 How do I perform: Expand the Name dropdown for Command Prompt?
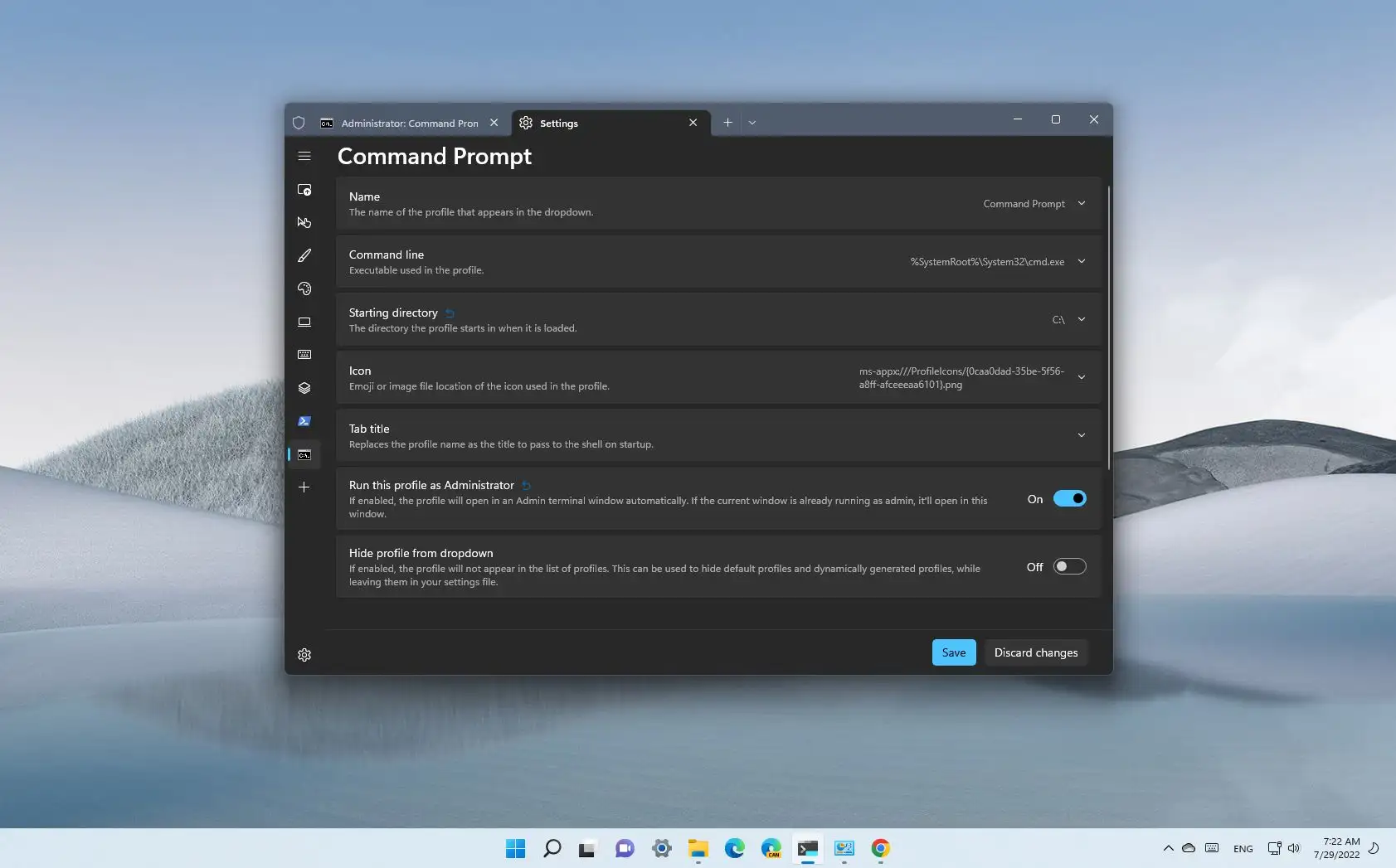[x=1082, y=203]
